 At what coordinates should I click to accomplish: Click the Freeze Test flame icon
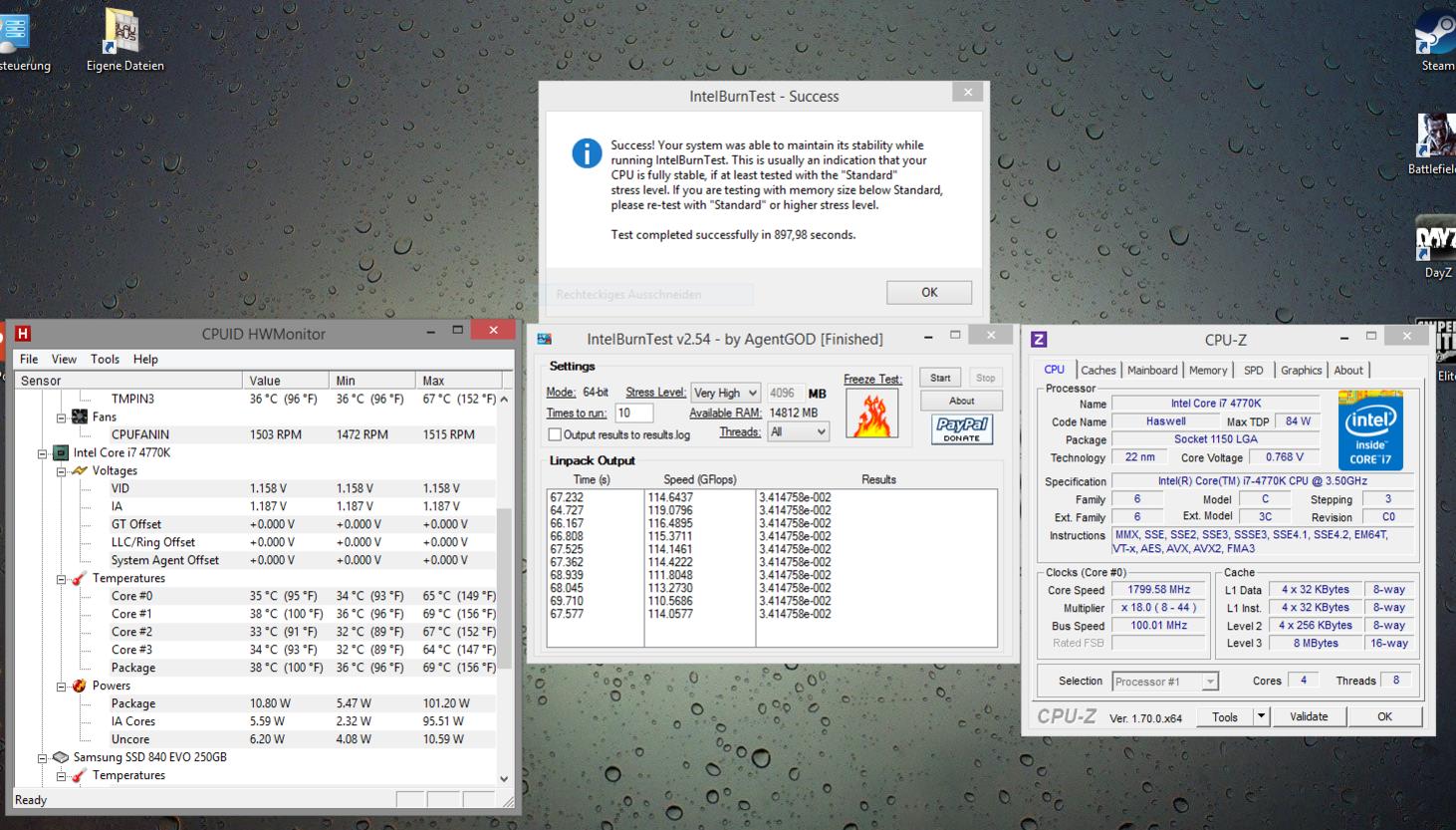pos(871,413)
